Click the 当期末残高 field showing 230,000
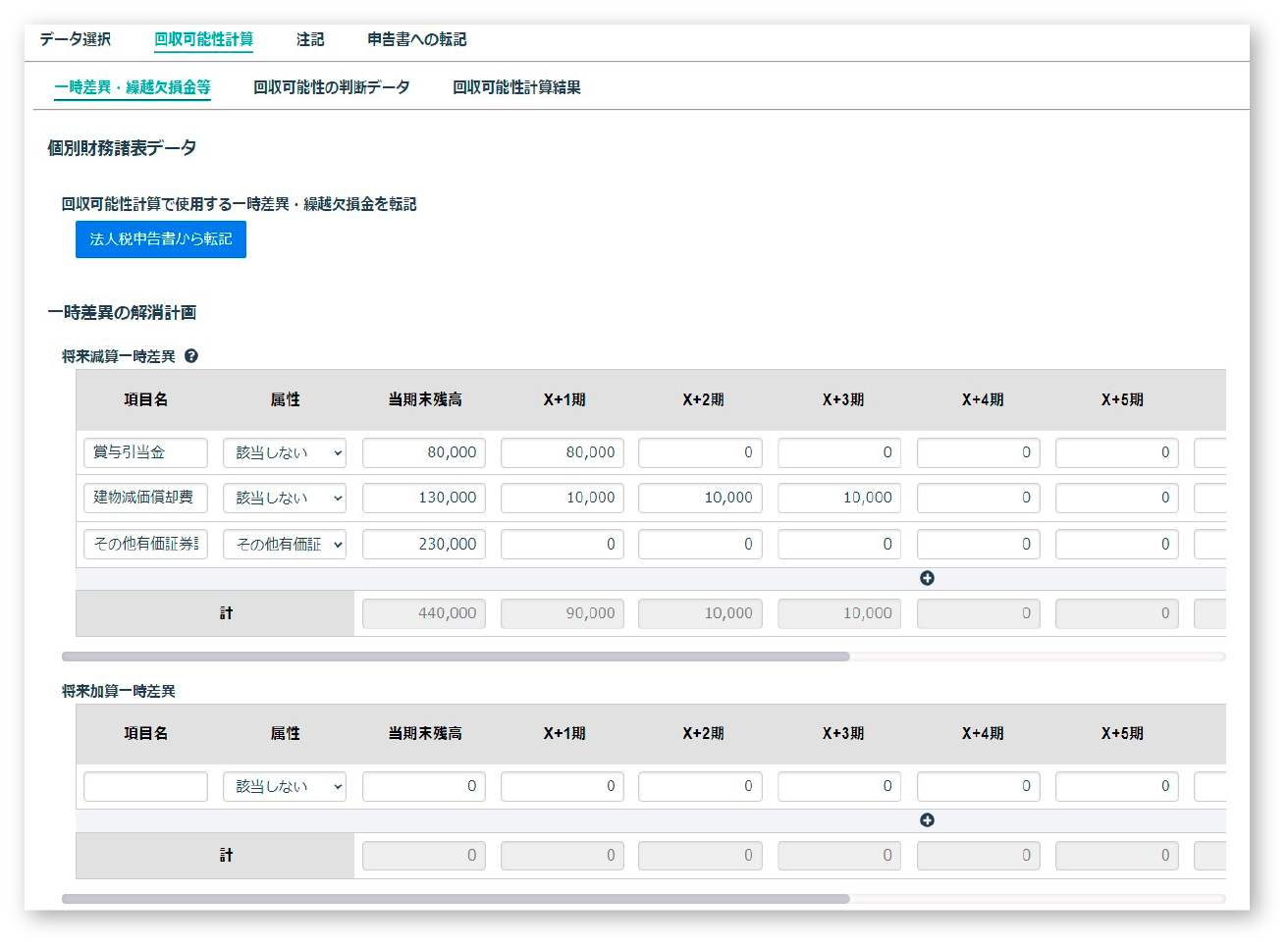This screenshot has width=1288, height=948. pyautogui.click(x=423, y=544)
